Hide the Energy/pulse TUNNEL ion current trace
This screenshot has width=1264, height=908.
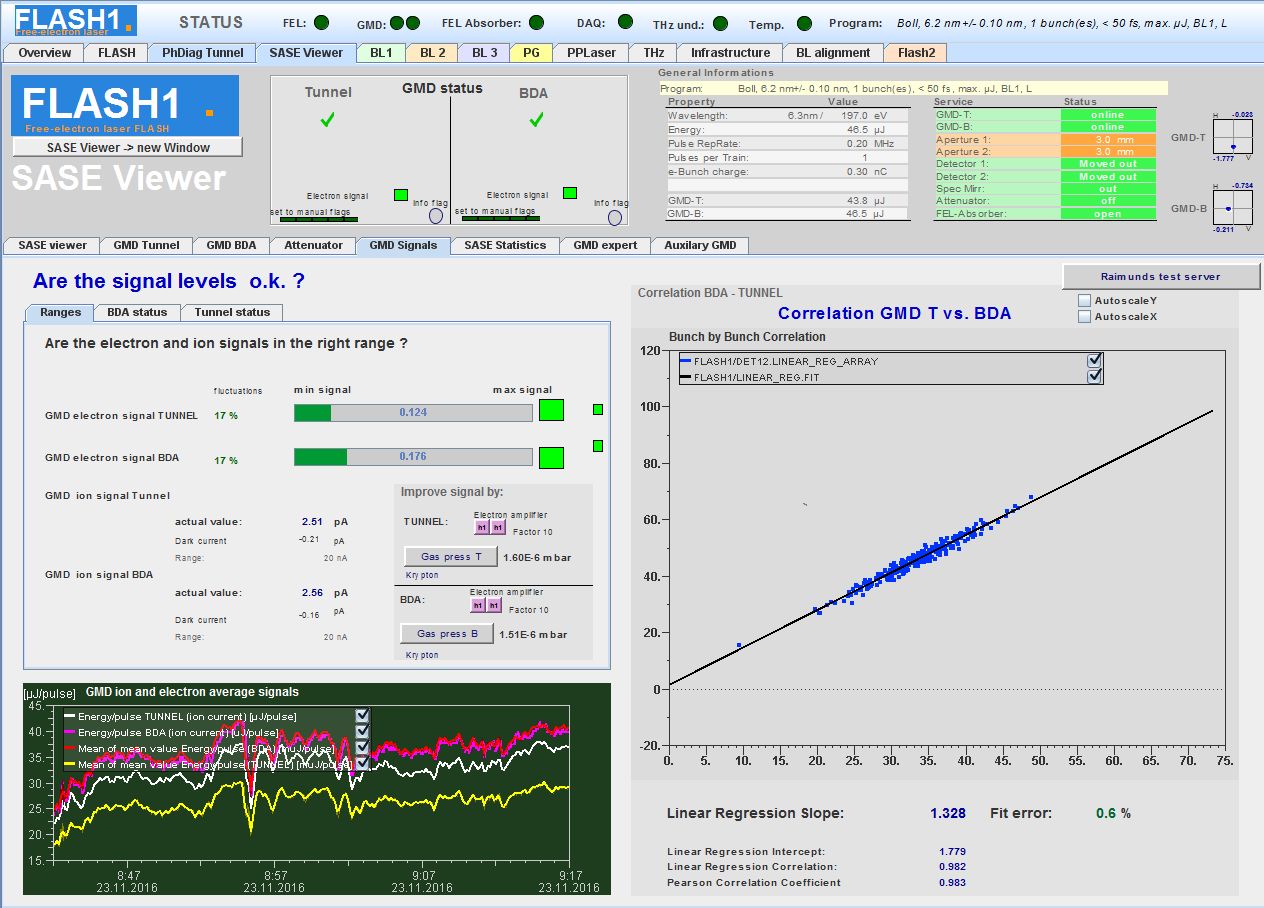362,716
